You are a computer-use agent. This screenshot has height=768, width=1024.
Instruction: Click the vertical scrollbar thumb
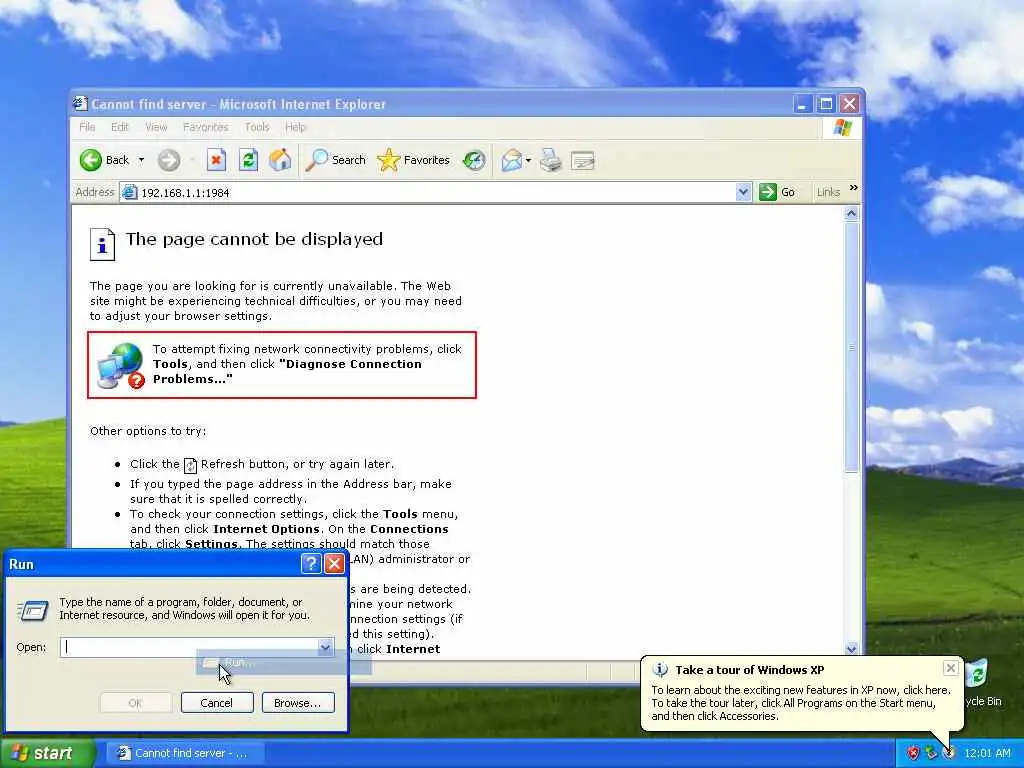pos(851,347)
